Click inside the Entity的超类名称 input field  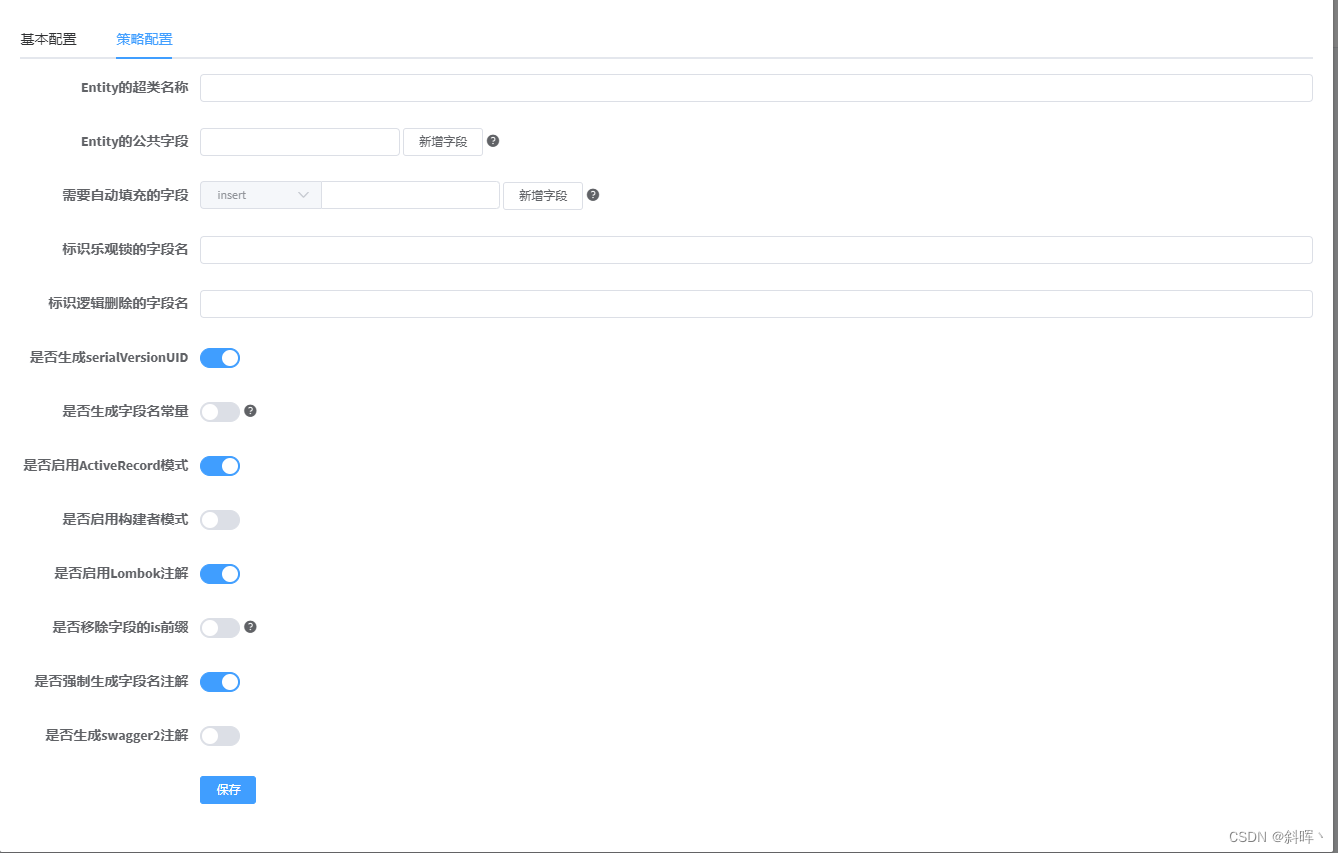coord(755,87)
